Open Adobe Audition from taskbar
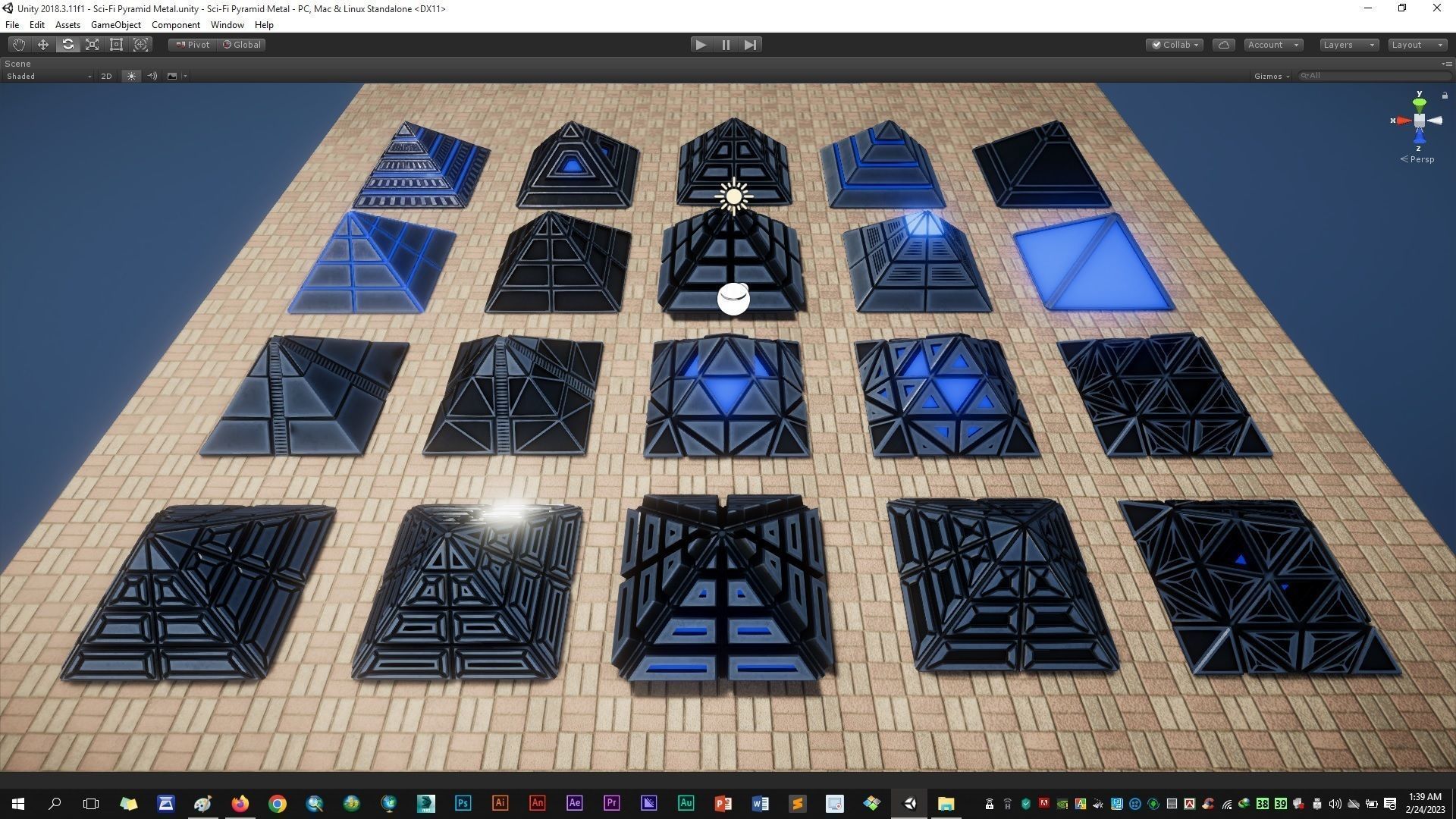 pyautogui.click(x=686, y=803)
